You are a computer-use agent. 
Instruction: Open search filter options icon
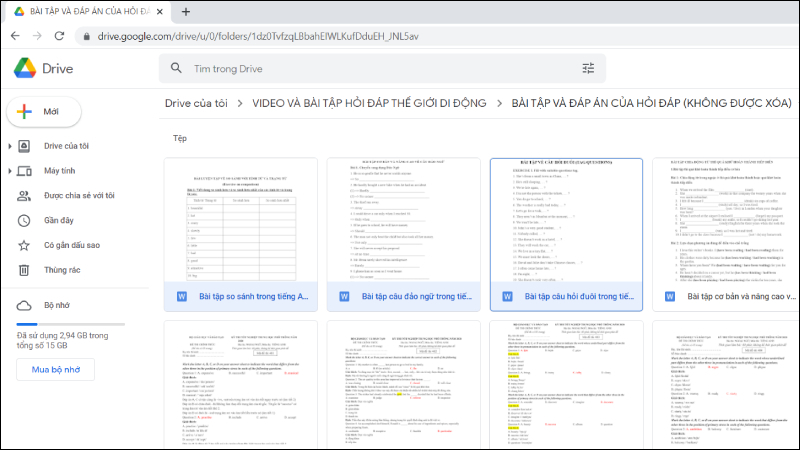point(588,68)
